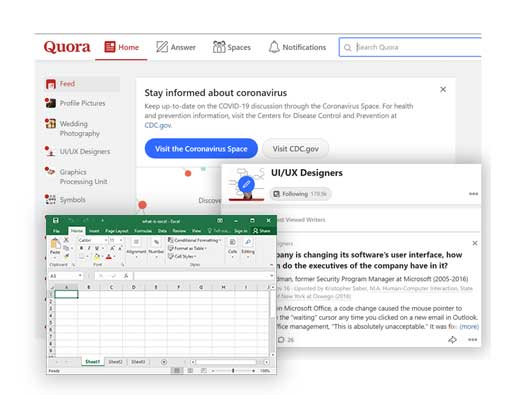Switch to Page Break Preview in status bar

point(203,370)
